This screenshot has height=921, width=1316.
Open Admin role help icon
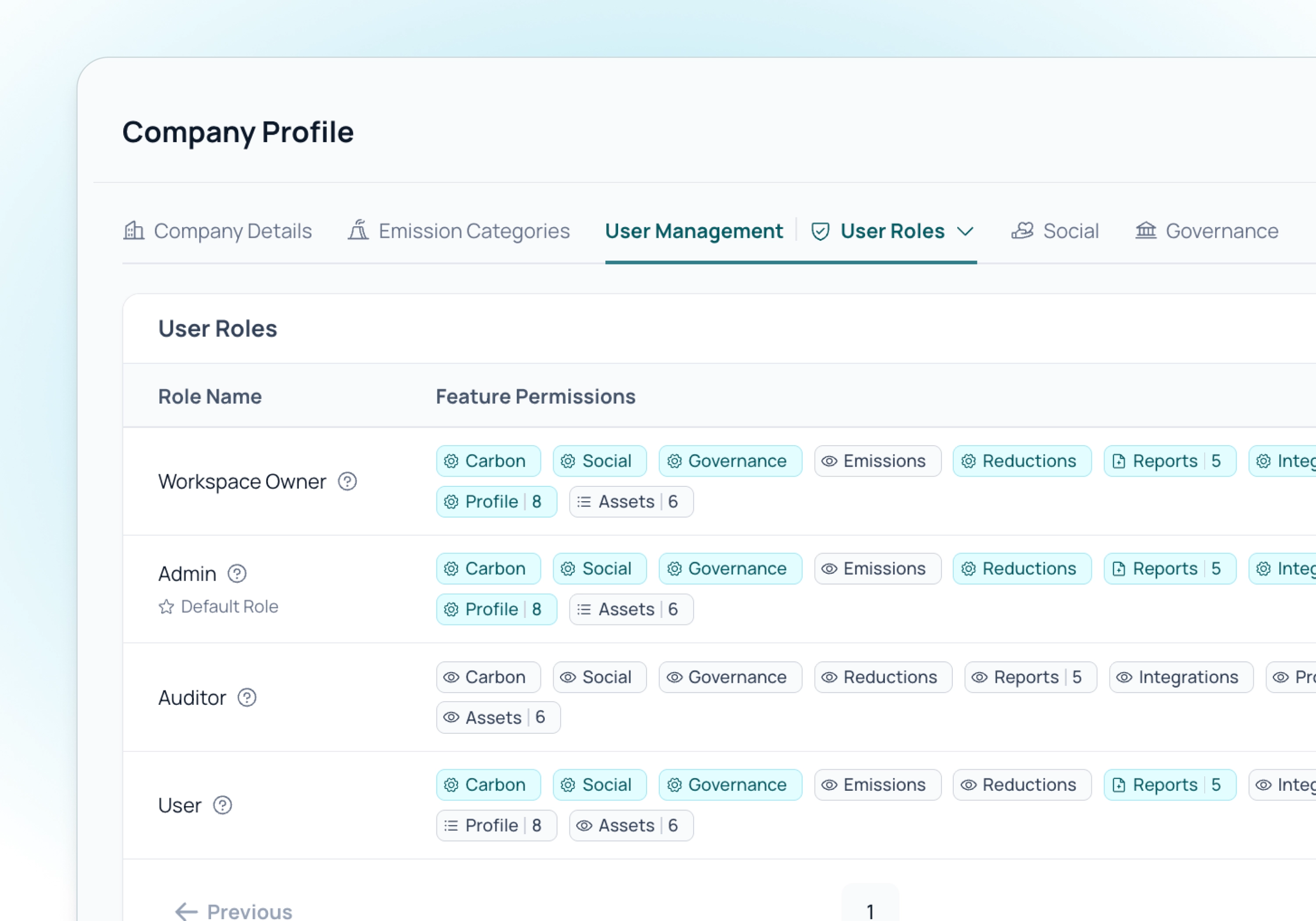click(x=237, y=573)
